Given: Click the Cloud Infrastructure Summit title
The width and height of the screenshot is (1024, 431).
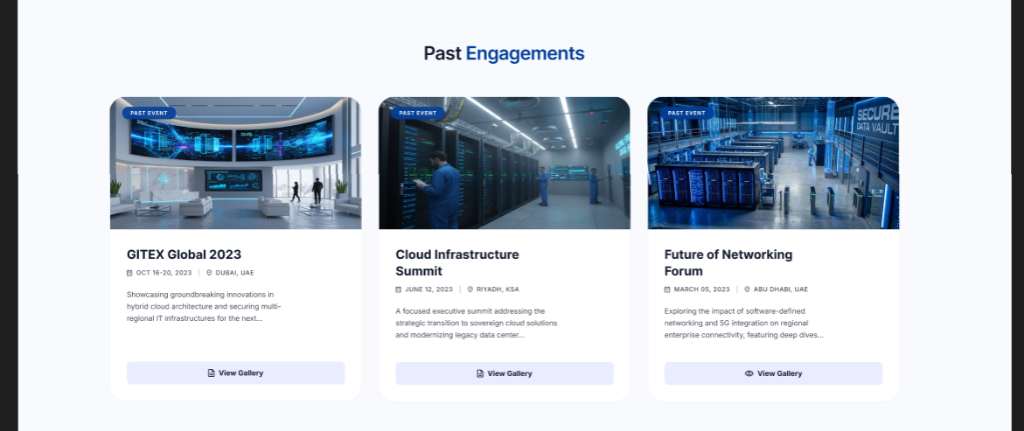Looking at the screenshot, I should click(457, 263).
